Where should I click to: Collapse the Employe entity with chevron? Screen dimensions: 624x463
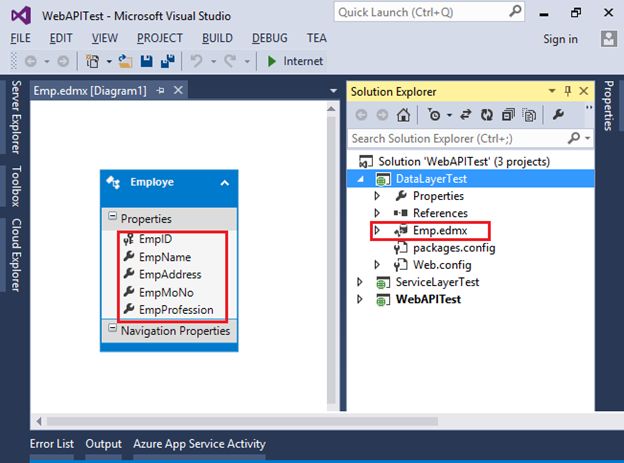pyautogui.click(x=225, y=183)
